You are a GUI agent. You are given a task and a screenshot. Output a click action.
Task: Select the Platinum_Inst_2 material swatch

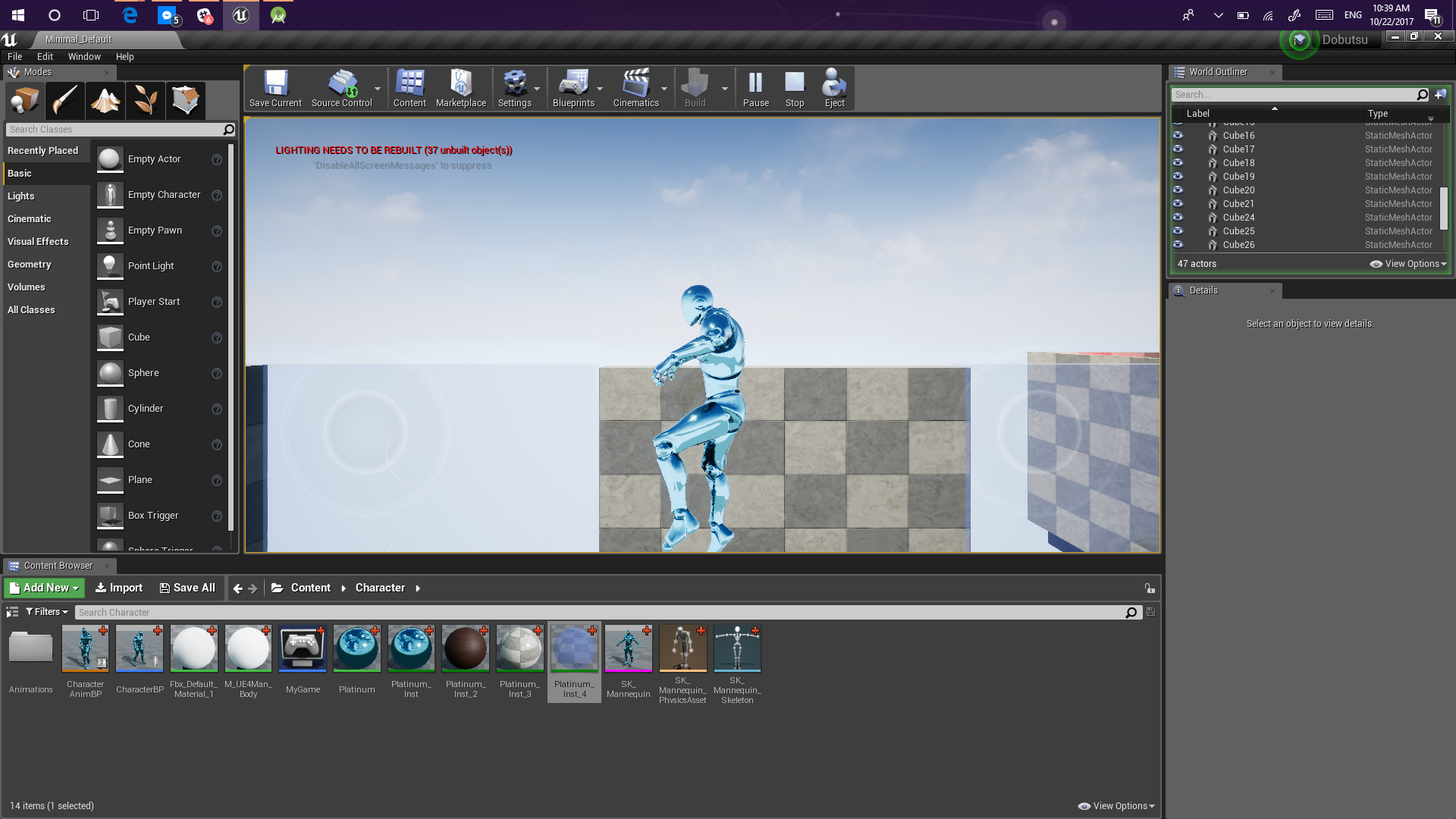466,649
